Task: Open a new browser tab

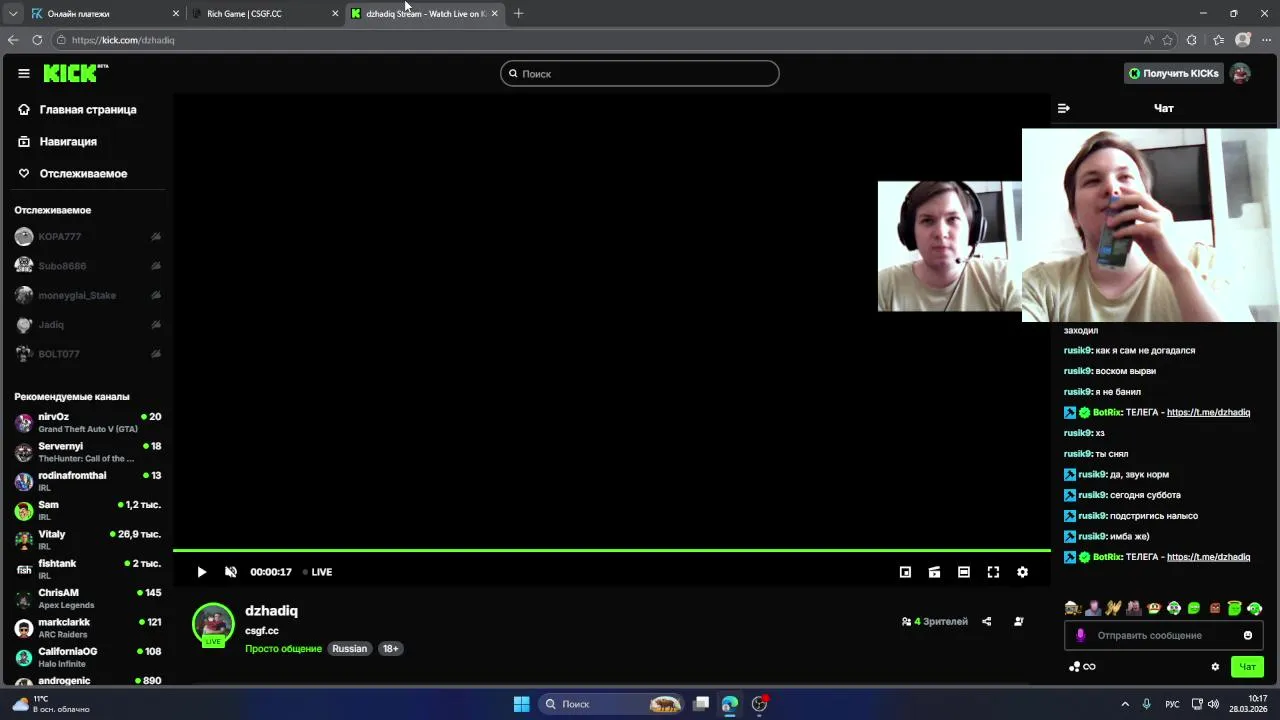Action: click(518, 14)
